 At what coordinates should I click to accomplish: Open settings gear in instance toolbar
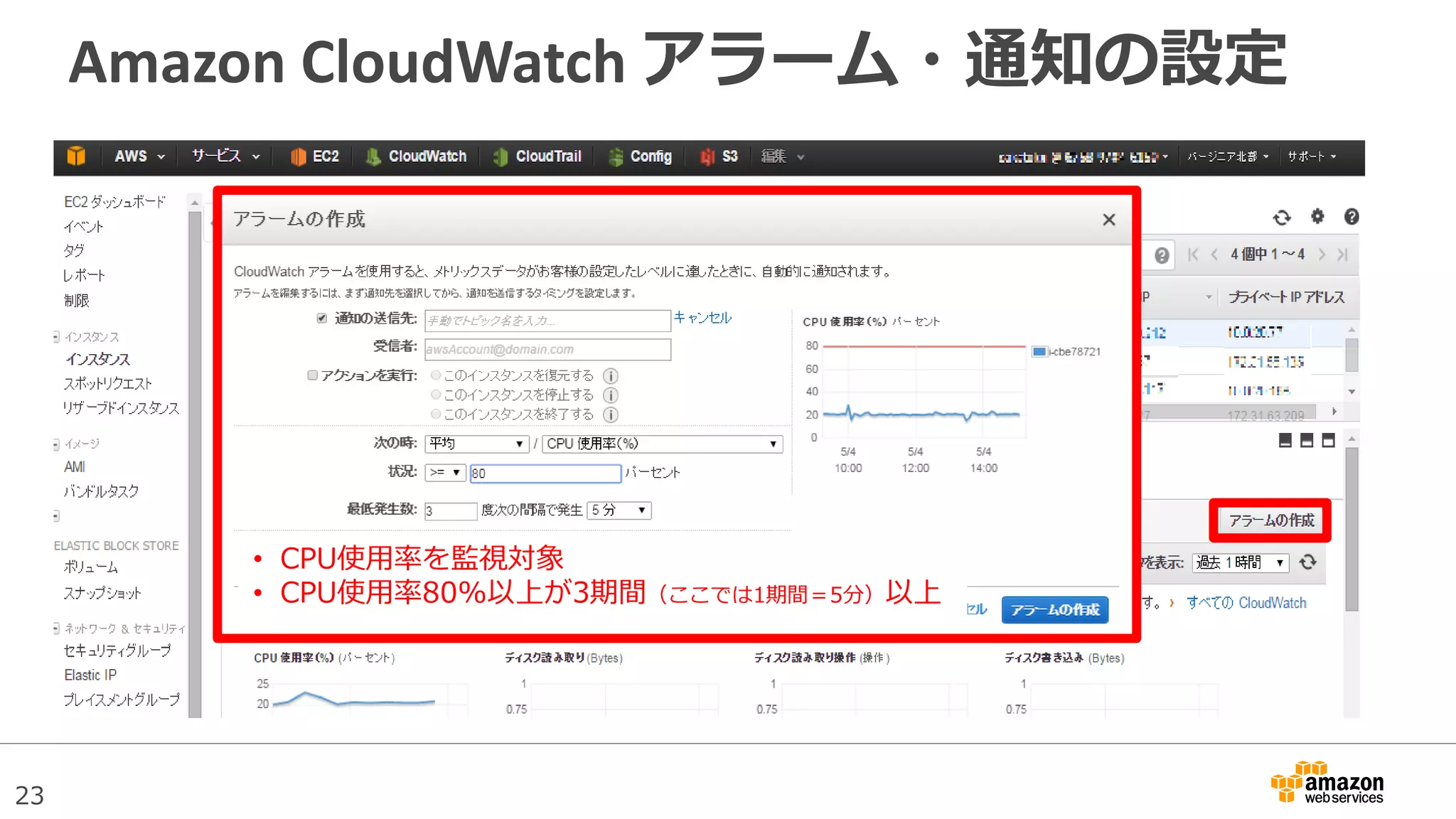[x=1317, y=216]
